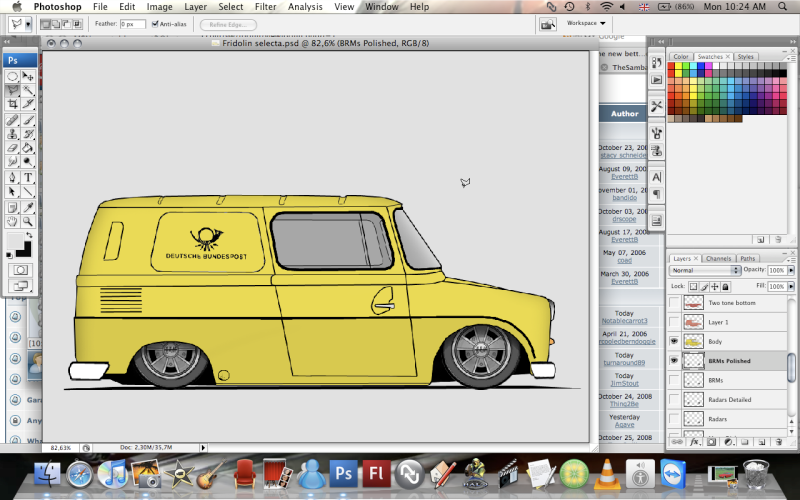Open the Actions panel play icon
The image size is (800, 500).
[x=657, y=80]
